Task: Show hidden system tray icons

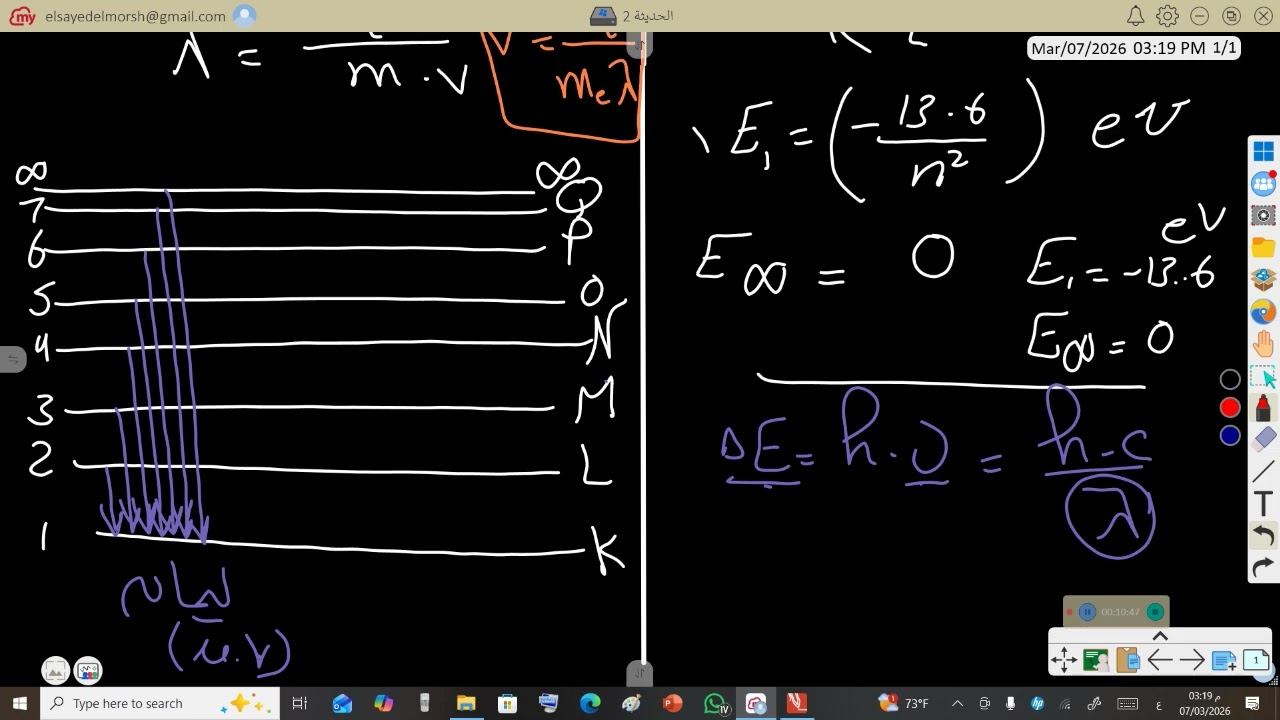Action: [x=957, y=703]
